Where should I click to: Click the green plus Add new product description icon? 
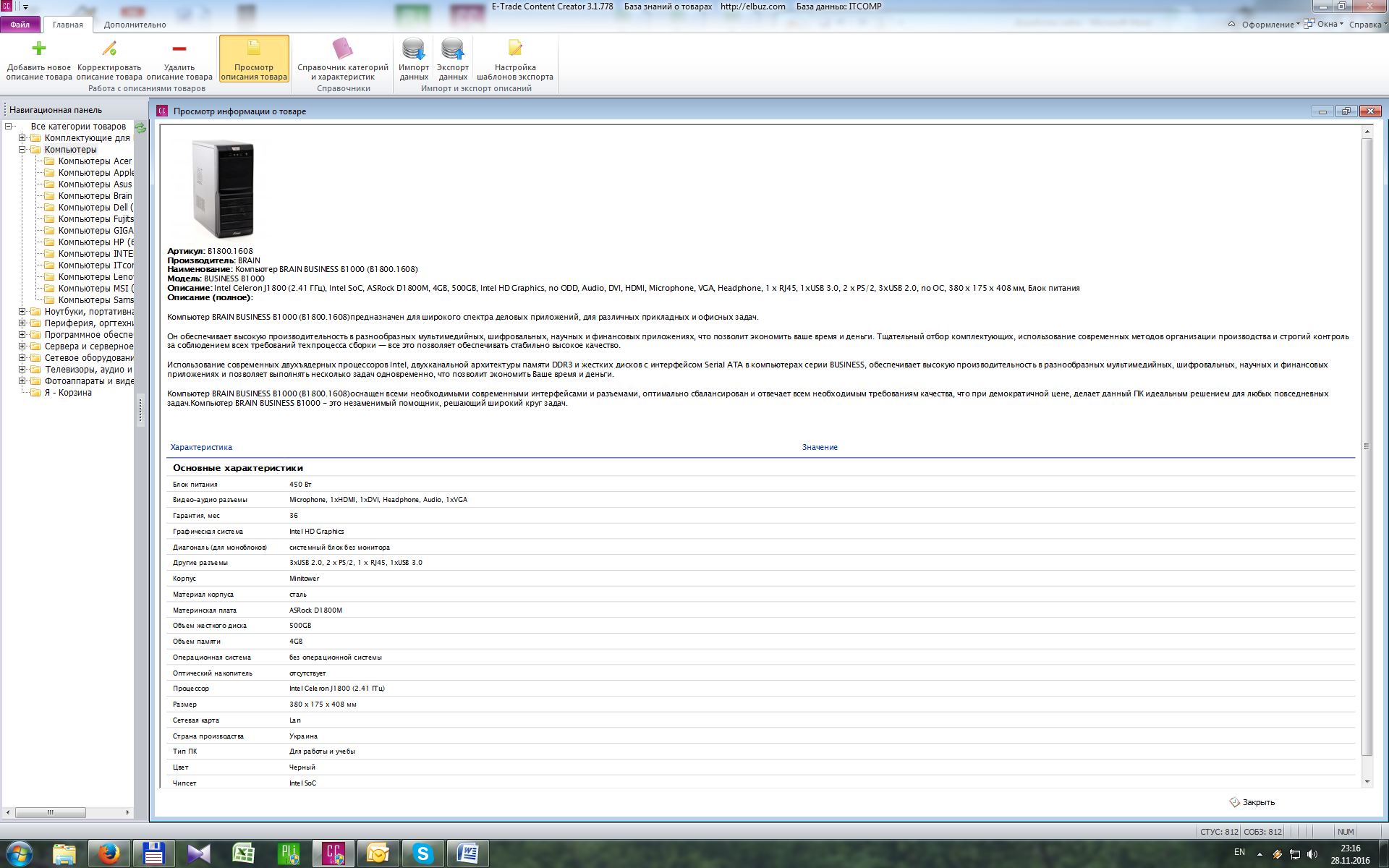[39, 48]
